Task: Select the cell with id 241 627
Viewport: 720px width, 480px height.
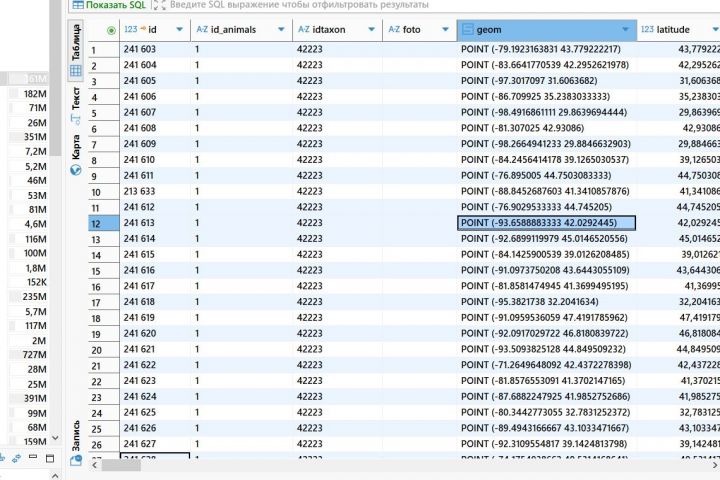Action: pos(155,444)
